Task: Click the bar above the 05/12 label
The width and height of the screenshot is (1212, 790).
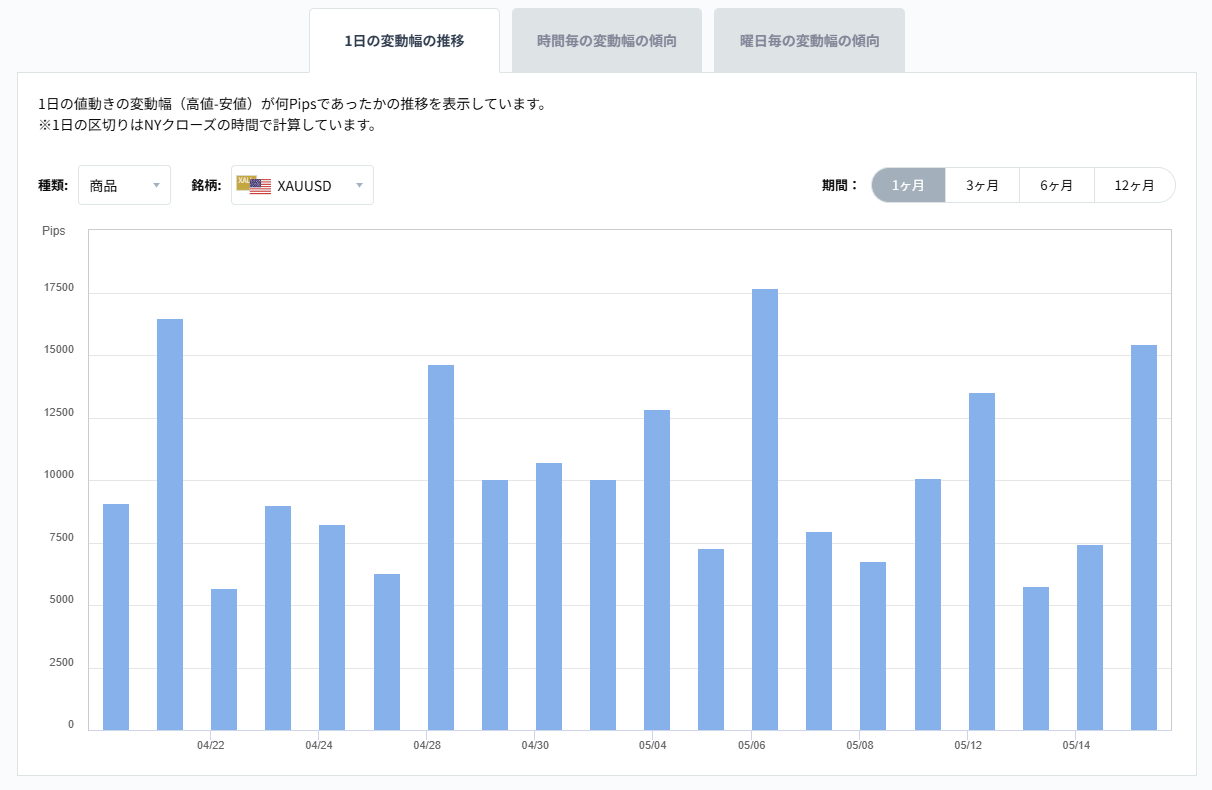Action: click(x=982, y=561)
